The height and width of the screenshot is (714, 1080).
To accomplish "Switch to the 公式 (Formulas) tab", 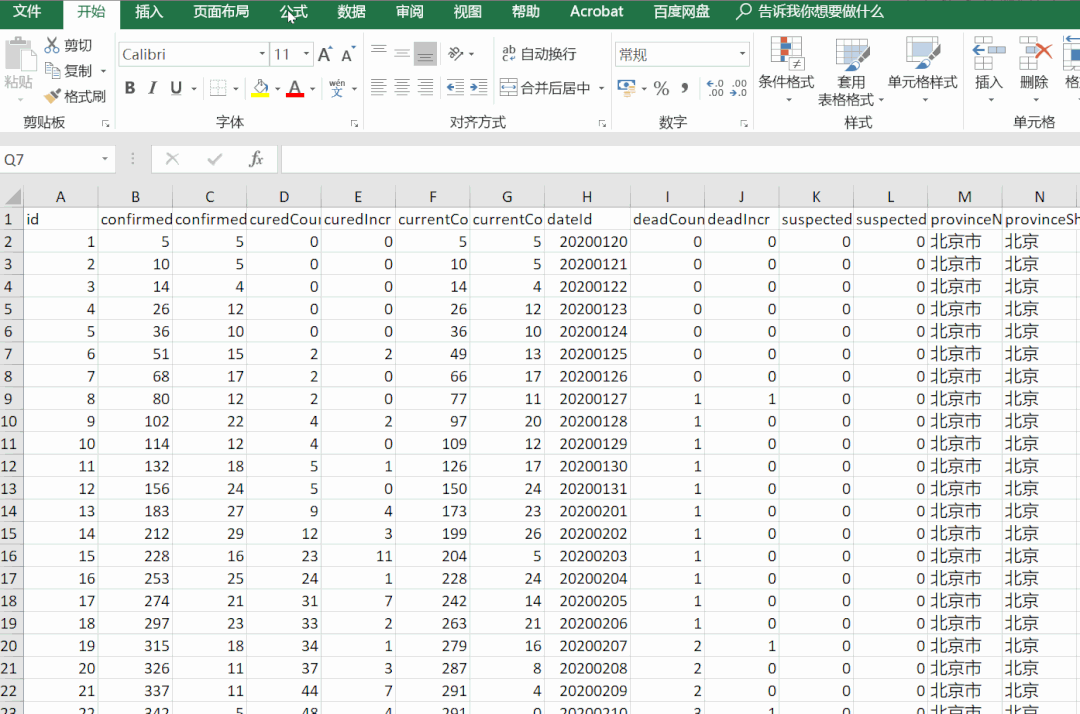I will point(294,12).
